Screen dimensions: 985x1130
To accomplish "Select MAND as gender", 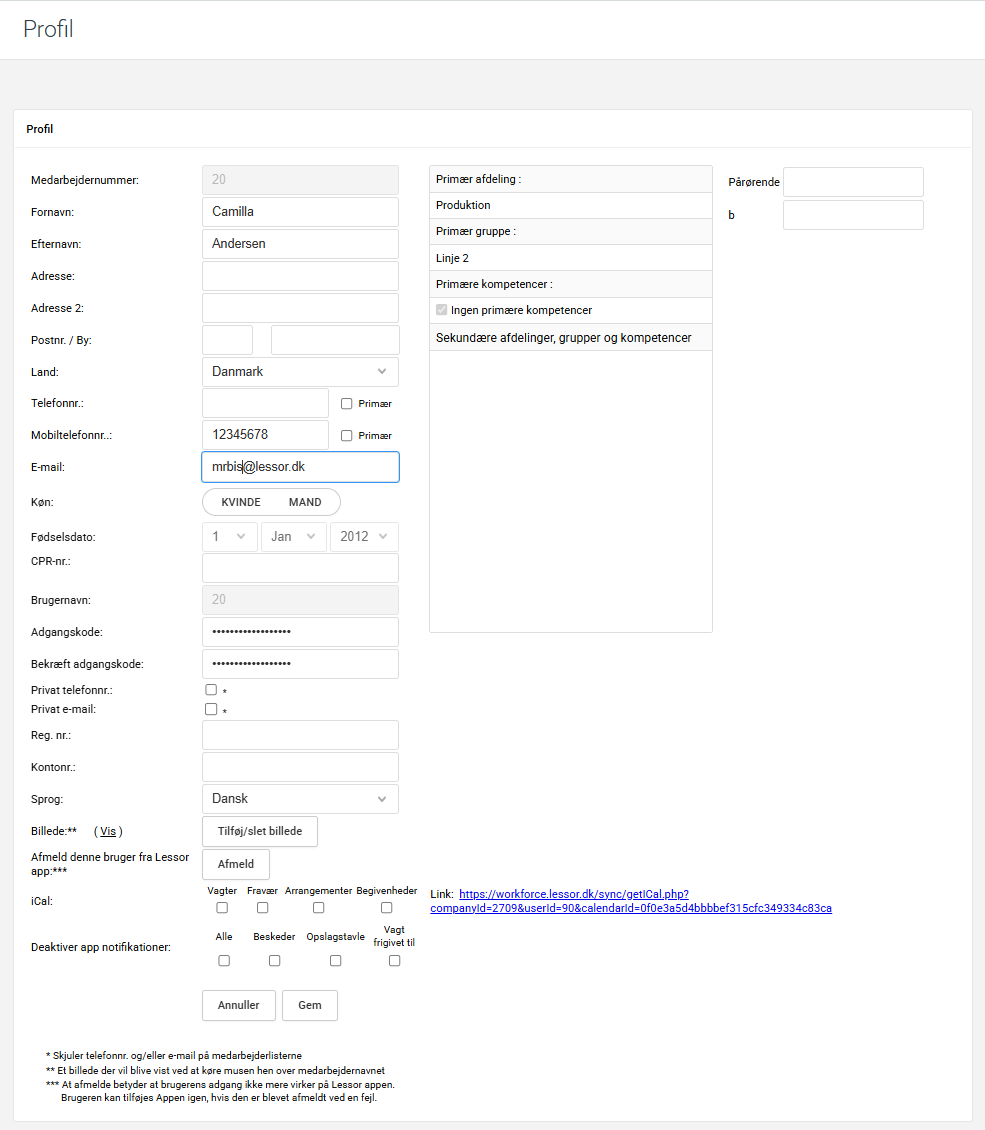I will [305, 502].
